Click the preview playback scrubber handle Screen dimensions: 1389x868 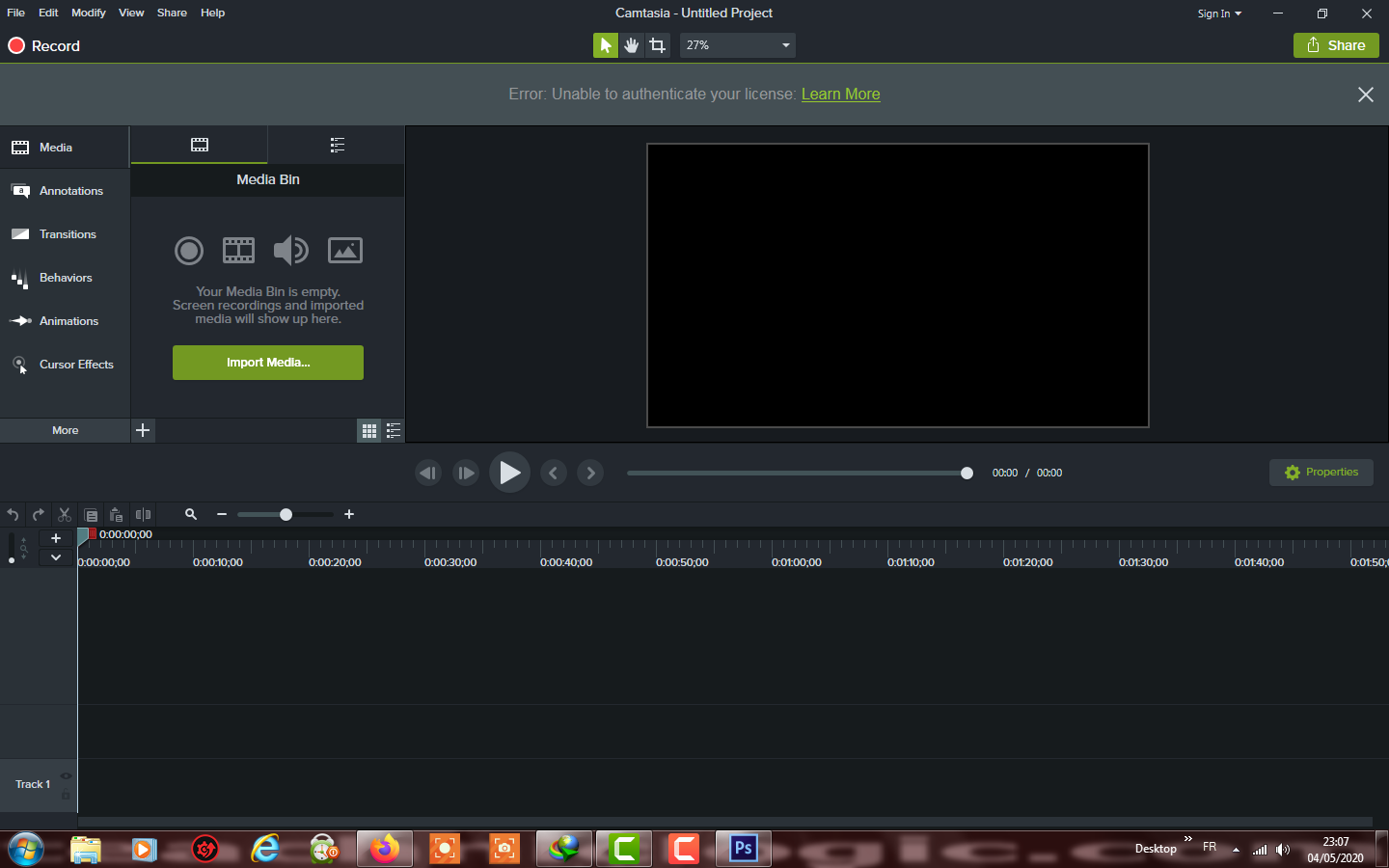coord(967,473)
